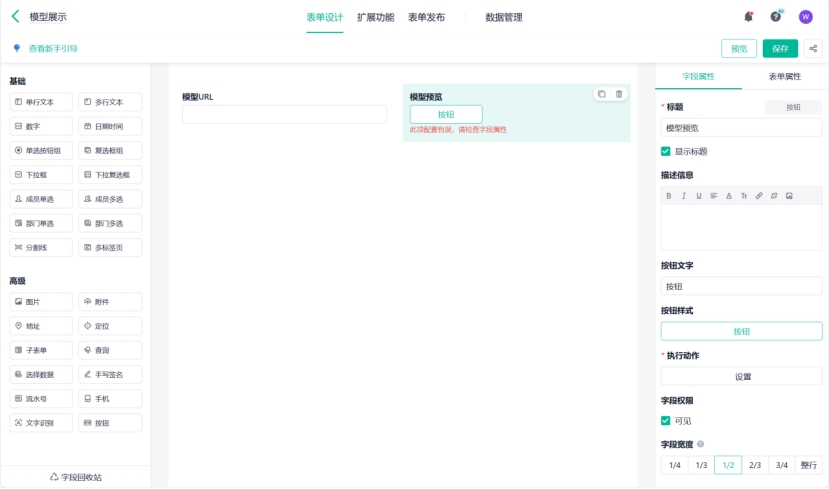829x489 pixels.
Task: Add a 多行文本 field
Action: click(x=110, y=102)
